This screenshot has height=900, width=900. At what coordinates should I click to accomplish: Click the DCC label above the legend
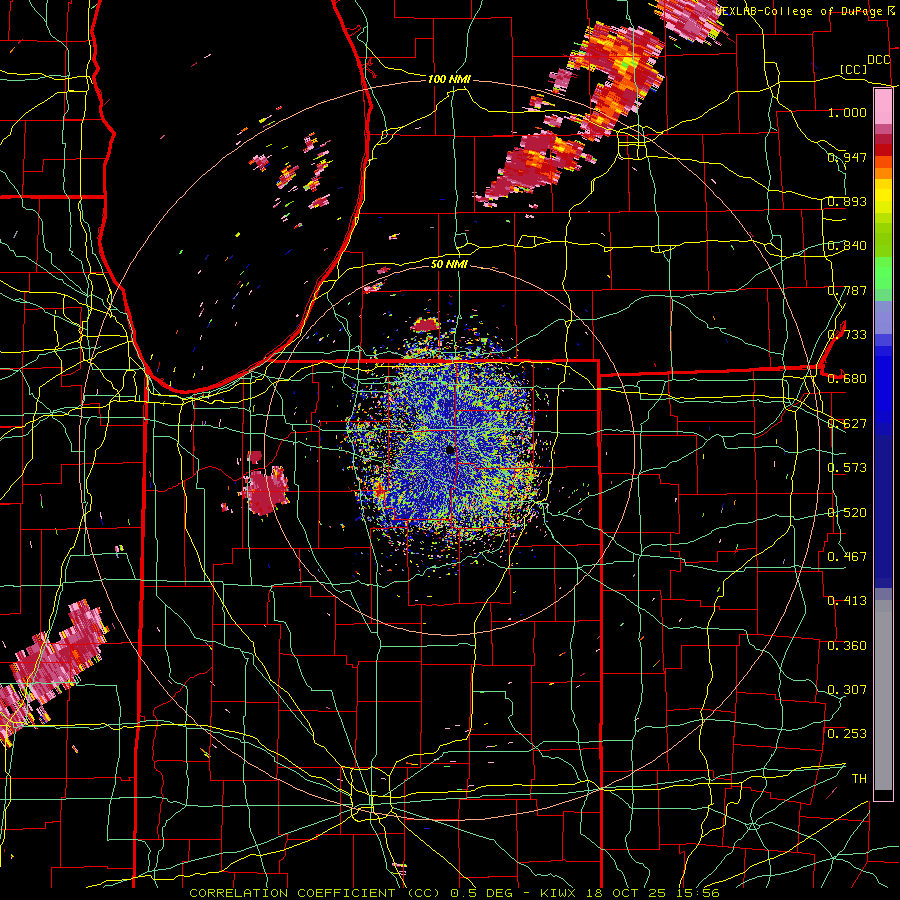[x=879, y=60]
